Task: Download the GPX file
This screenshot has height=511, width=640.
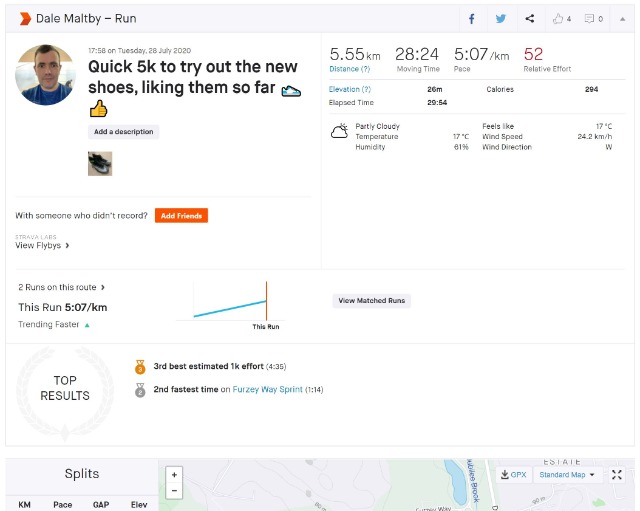Action: 514,475
